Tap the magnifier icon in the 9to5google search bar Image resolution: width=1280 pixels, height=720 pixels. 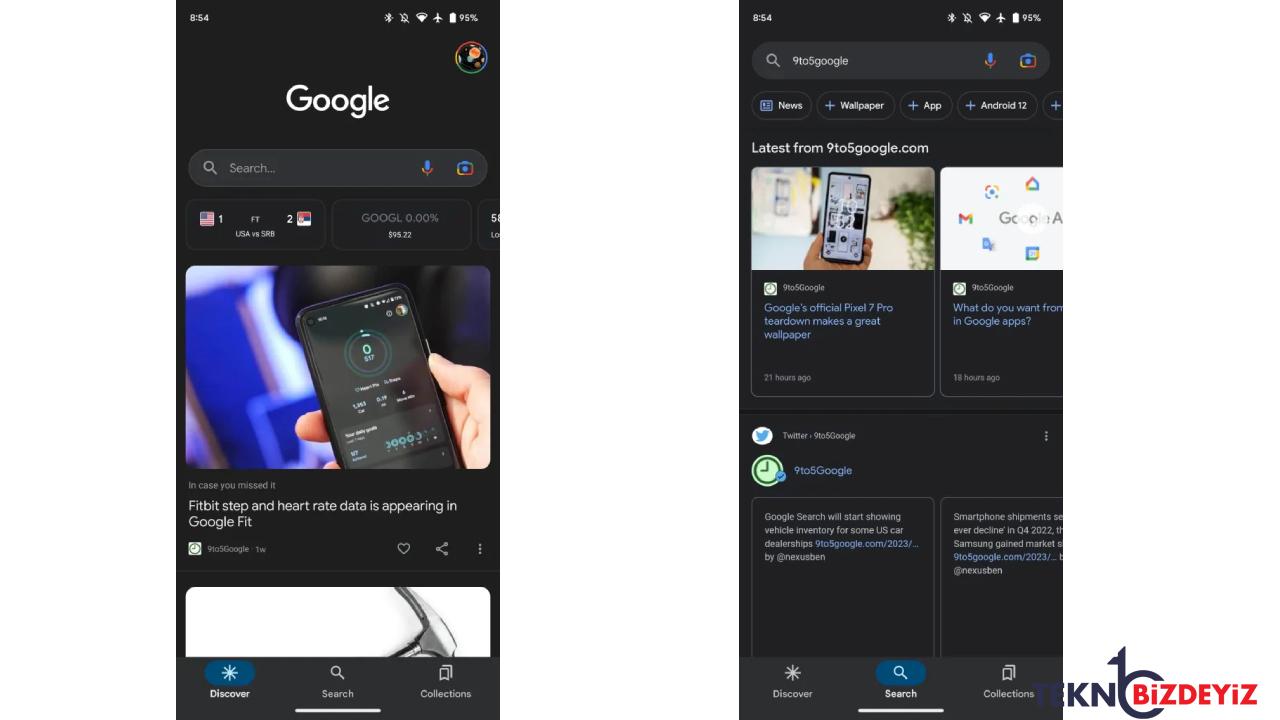coord(773,60)
